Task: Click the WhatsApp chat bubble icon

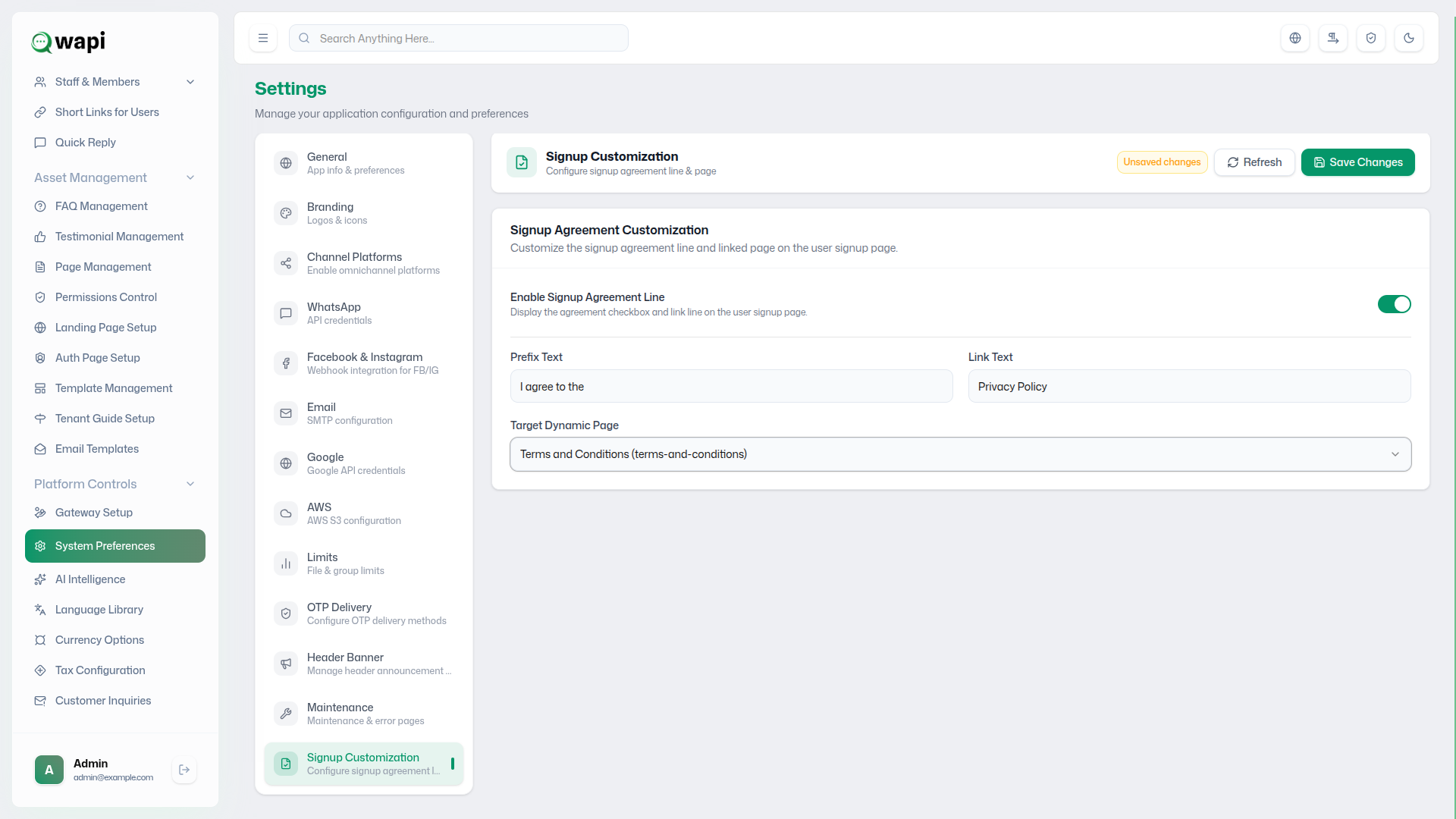Action: pos(286,313)
